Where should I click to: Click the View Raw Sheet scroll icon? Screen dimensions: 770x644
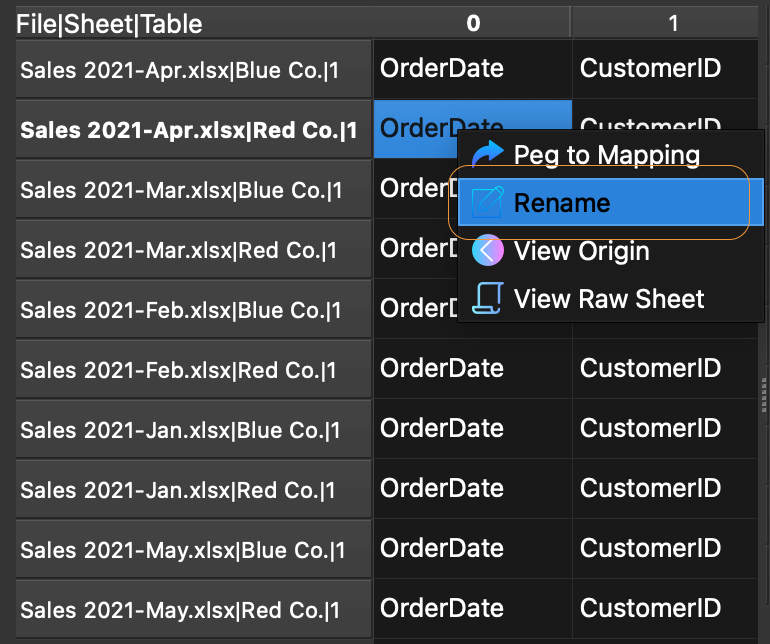(487, 298)
